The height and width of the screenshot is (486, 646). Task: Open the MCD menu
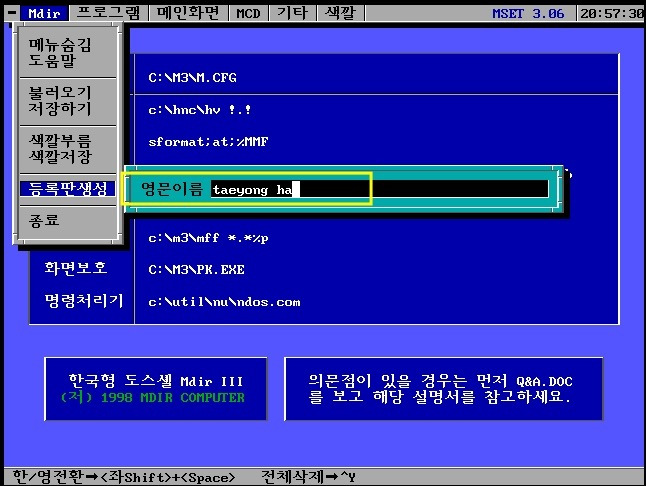248,13
